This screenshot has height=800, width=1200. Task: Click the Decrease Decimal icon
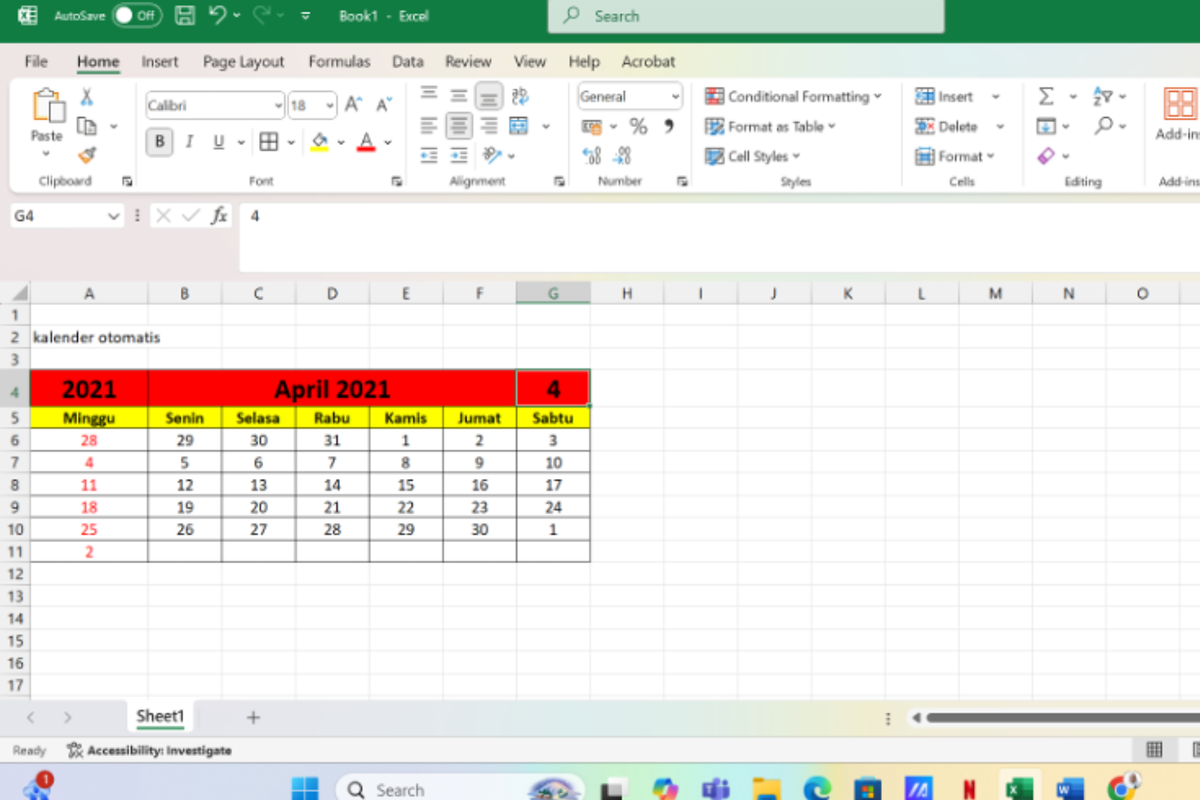(x=623, y=155)
